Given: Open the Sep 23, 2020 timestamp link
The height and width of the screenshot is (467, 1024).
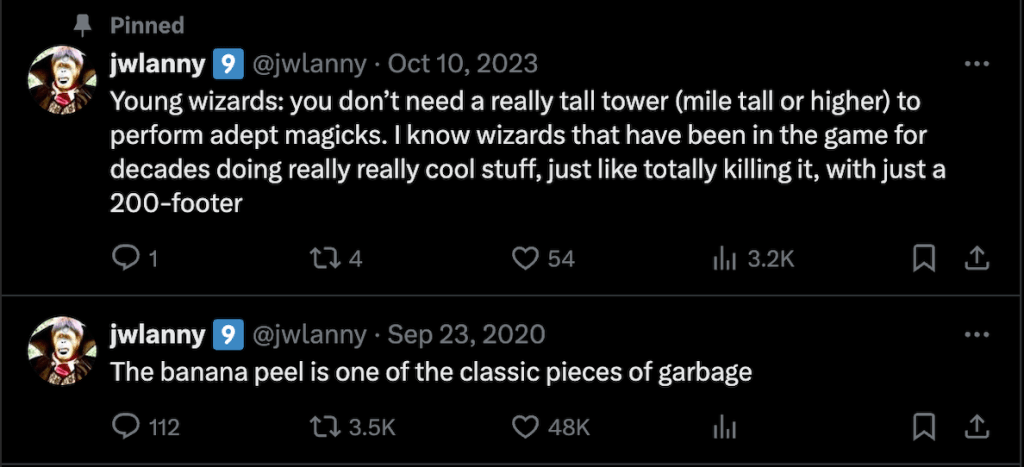Looking at the screenshot, I should (x=466, y=333).
